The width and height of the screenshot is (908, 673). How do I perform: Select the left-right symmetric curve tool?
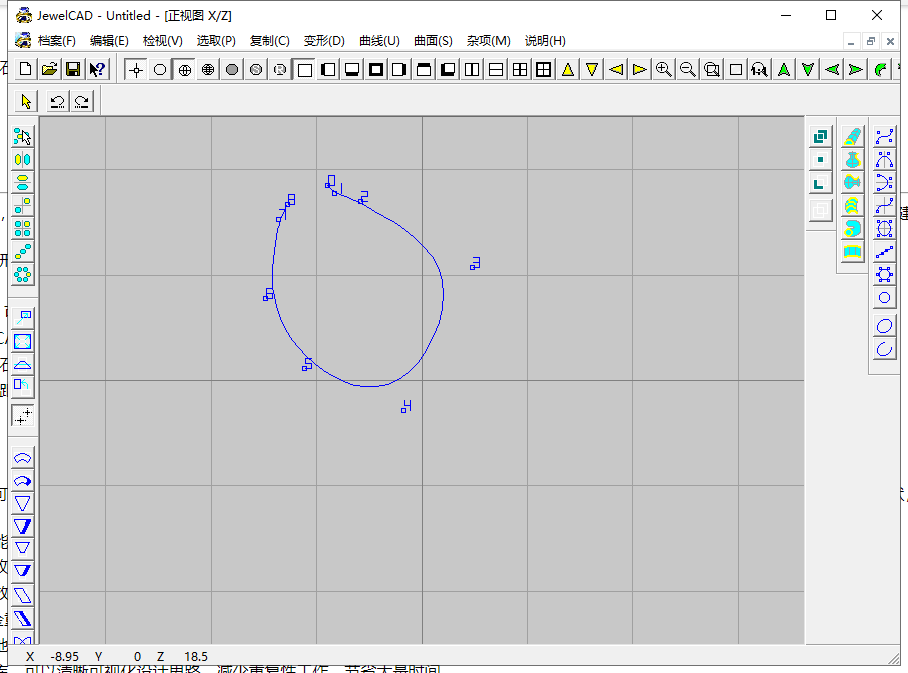[884, 160]
